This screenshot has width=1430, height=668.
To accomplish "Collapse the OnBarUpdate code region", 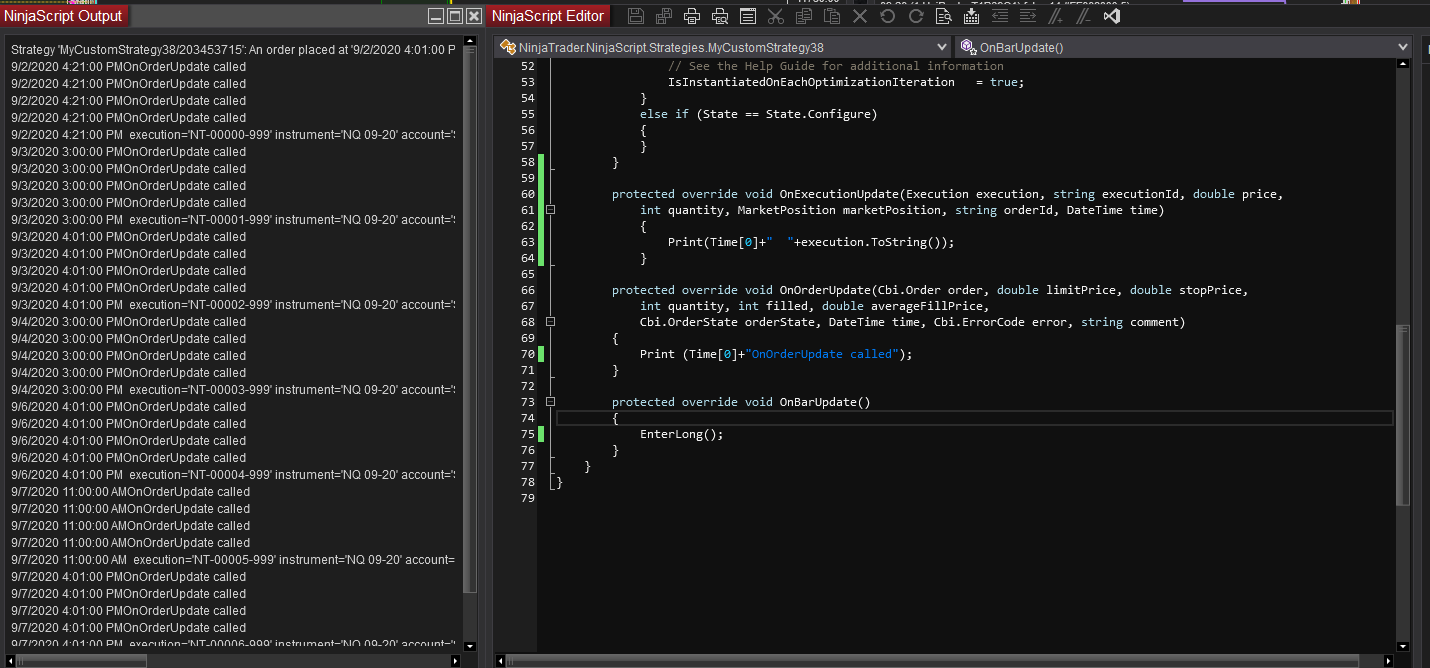I will click(x=550, y=402).
